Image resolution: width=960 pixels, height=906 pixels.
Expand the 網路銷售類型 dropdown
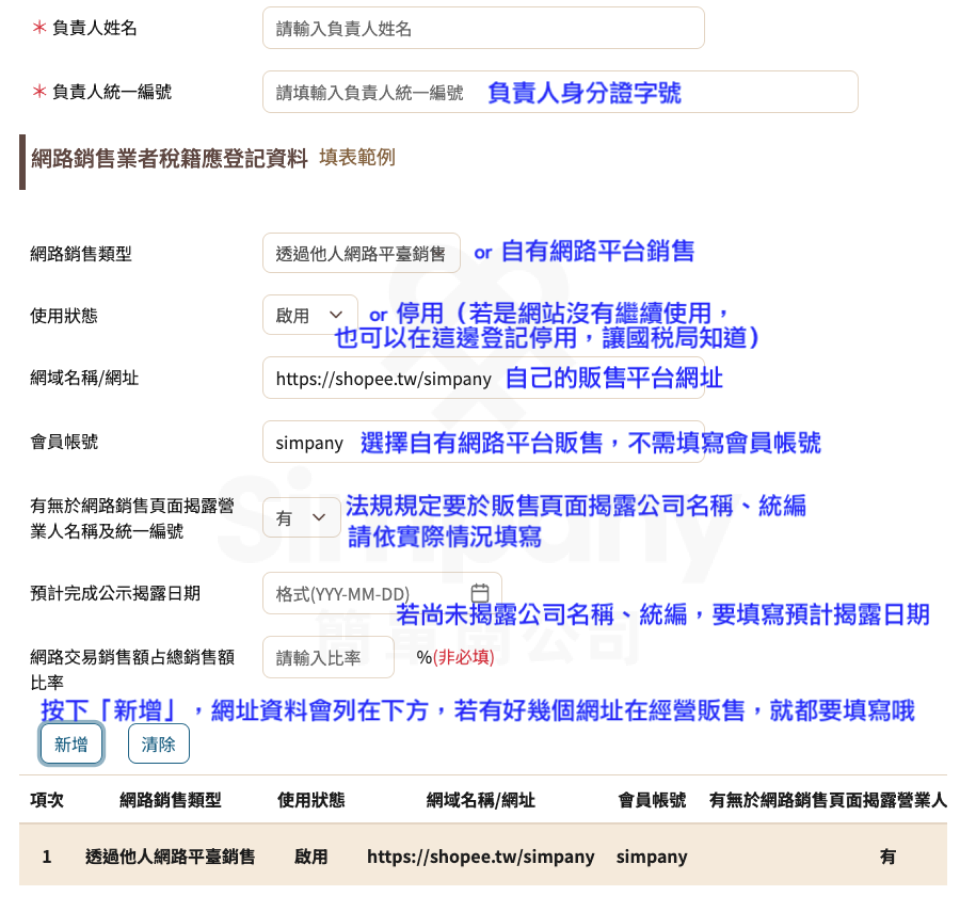(x=361, y=254)
